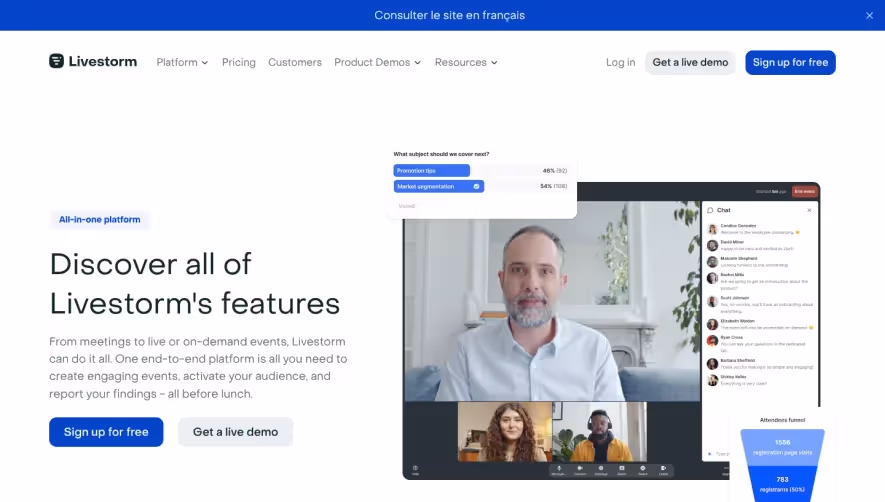Click the Attendees funnel title

tap(782, 420)
